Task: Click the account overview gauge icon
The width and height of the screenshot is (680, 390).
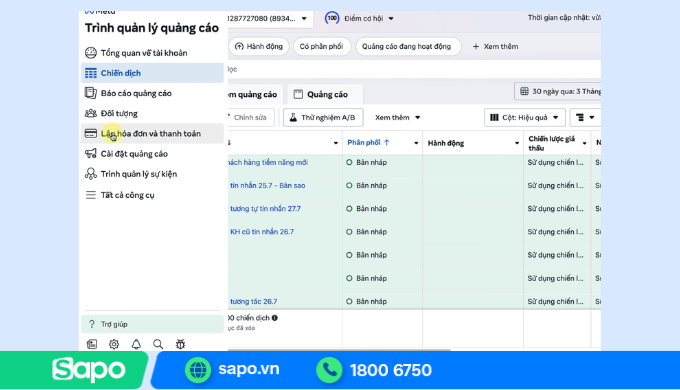Action: [91, 53]
